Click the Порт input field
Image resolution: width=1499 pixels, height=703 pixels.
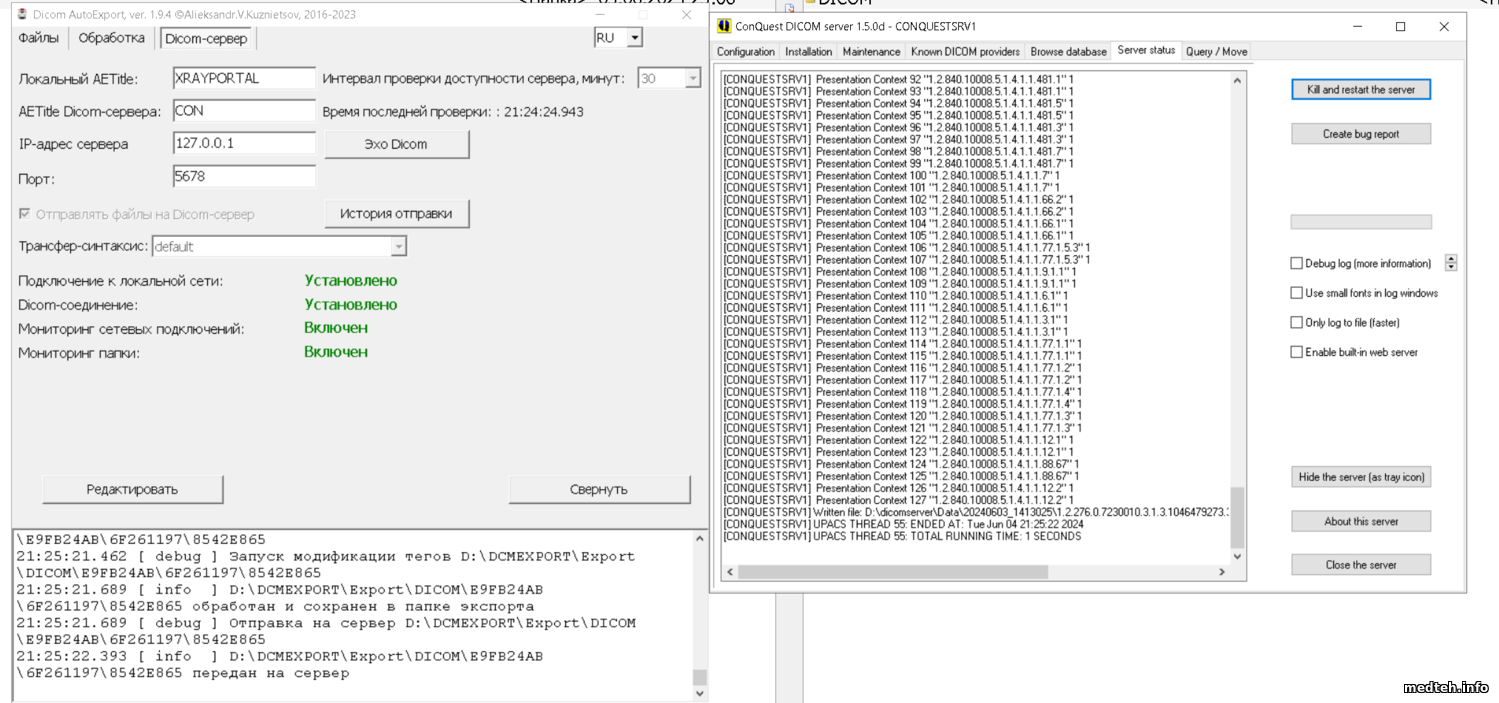244,176
